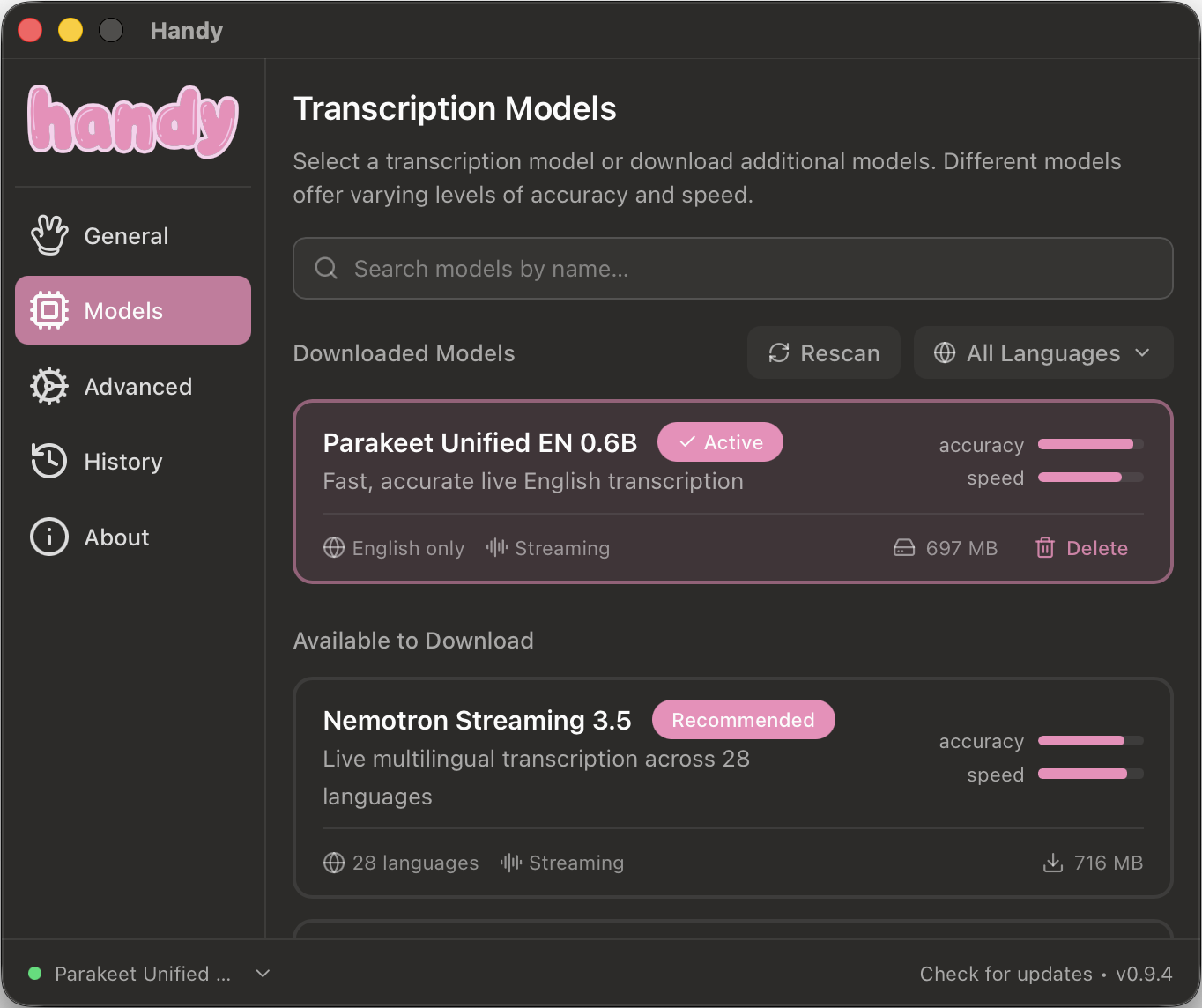
Task: Click the Rescan refresh arrows icon
Action: click(x=779, y=352)
